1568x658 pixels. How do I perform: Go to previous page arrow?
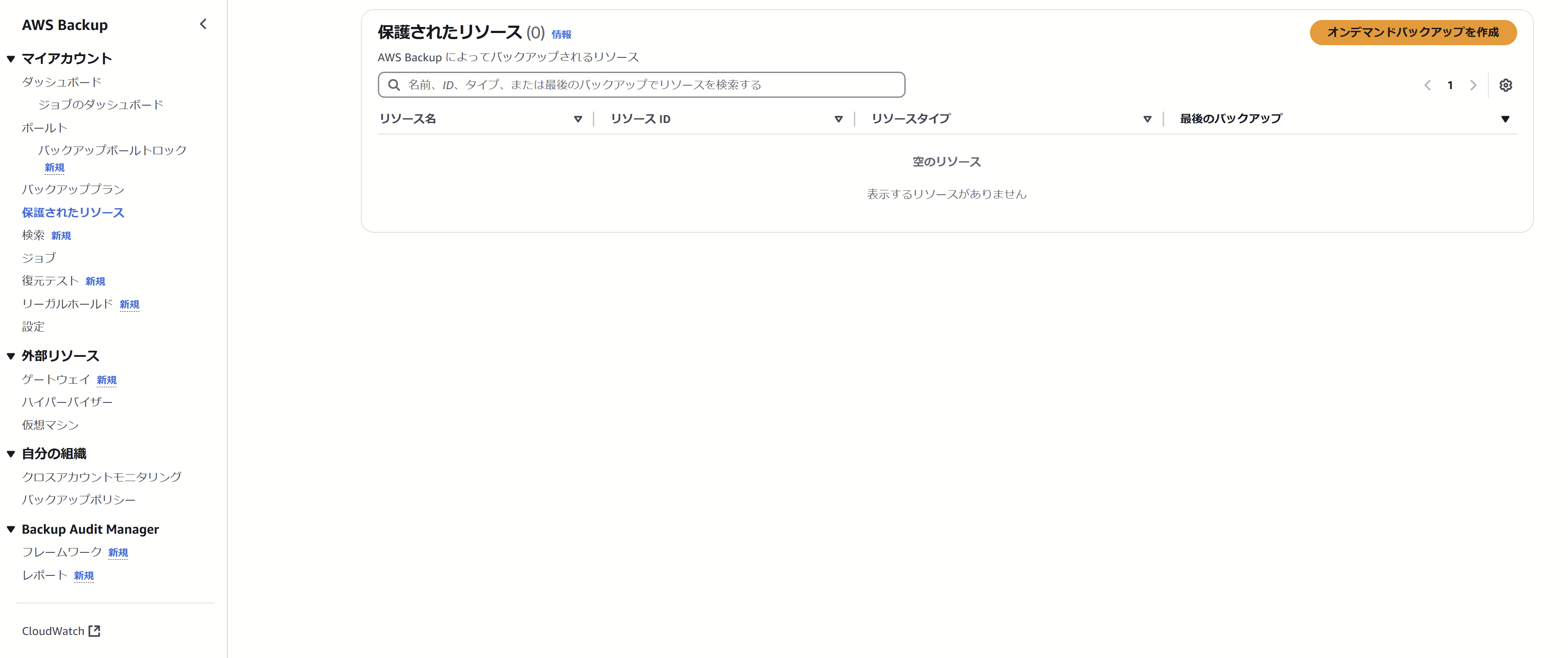click(1427, 85)
